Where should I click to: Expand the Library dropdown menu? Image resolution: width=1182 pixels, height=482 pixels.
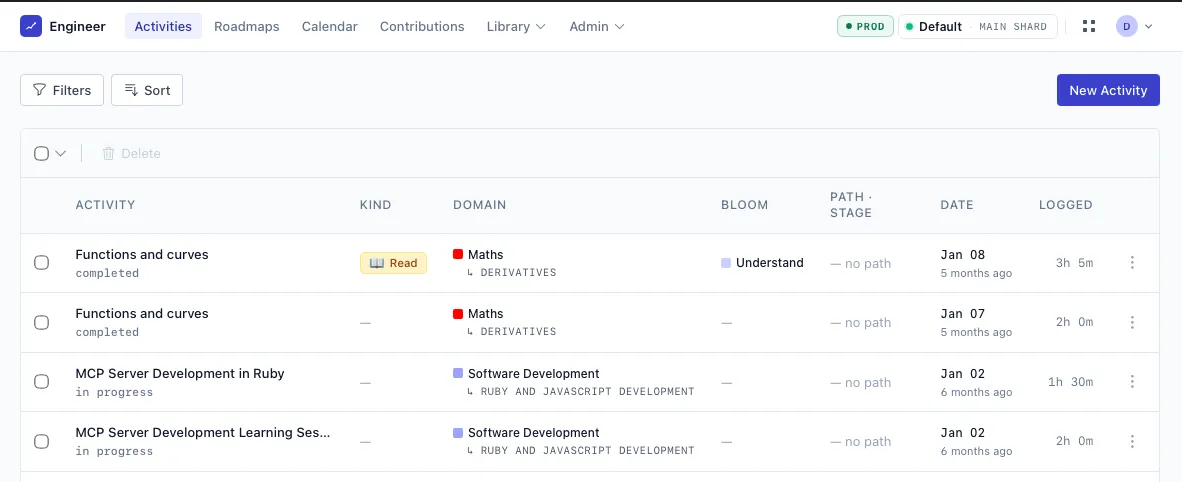coord(516,26)
